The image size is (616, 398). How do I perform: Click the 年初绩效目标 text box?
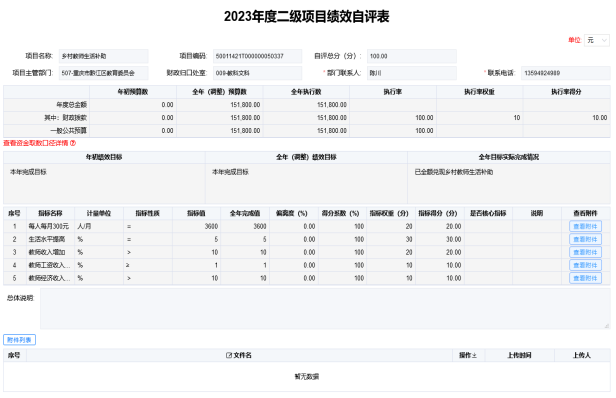[104, 183]
